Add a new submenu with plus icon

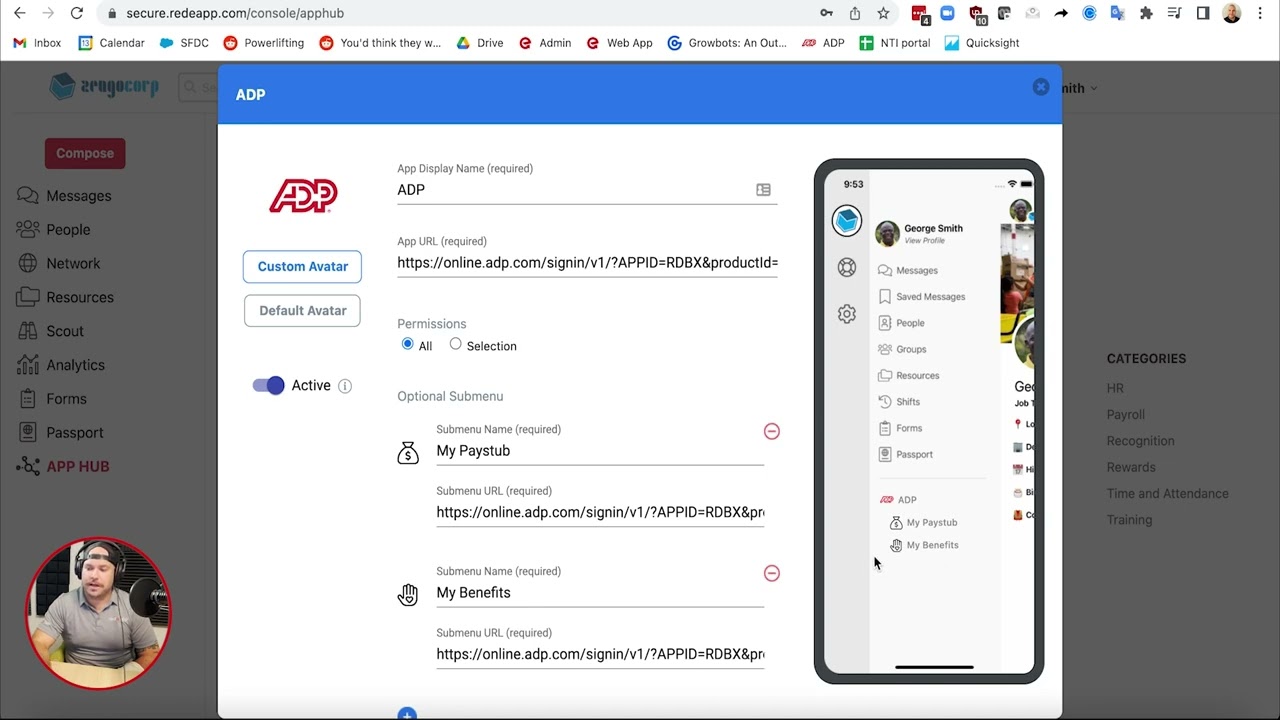pyautogui.click(x=407, y=714)
